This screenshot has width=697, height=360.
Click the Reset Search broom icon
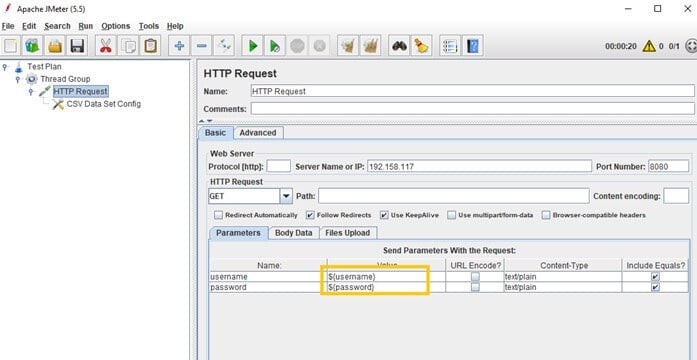coord(421,46)
